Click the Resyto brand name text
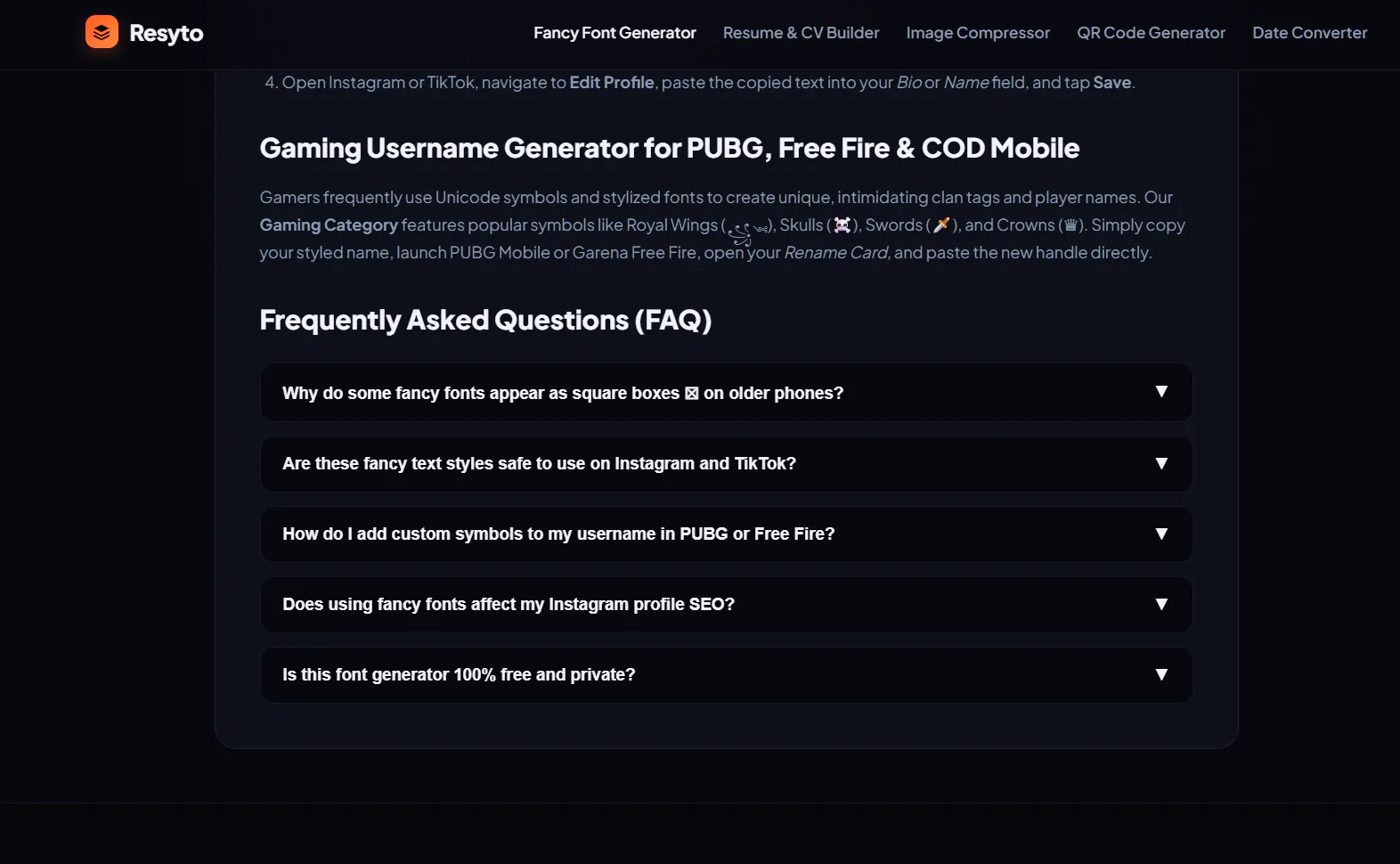 (x=167, y=33)
